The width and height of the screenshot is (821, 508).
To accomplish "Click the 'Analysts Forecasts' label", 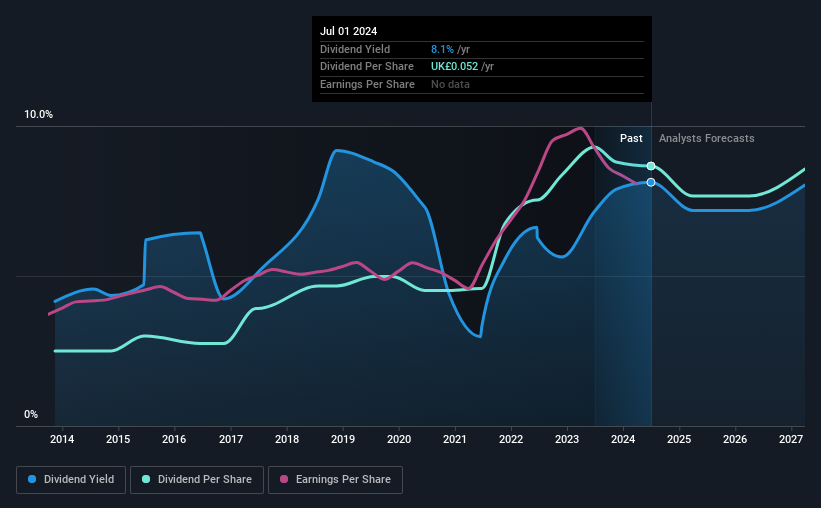I will point(706,138).
